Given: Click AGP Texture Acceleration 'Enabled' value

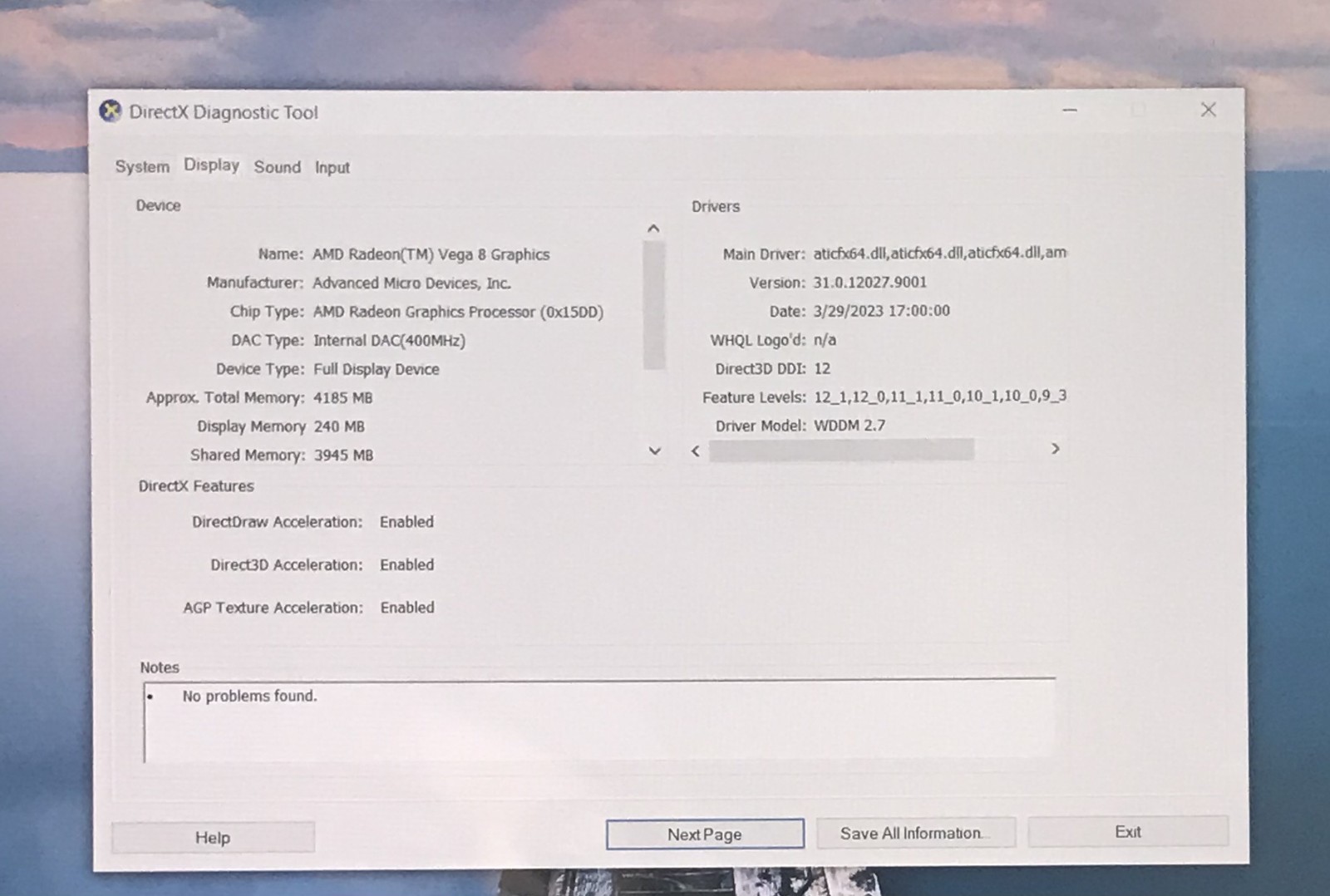Looking at the screenshot, I should coord(407,608).
